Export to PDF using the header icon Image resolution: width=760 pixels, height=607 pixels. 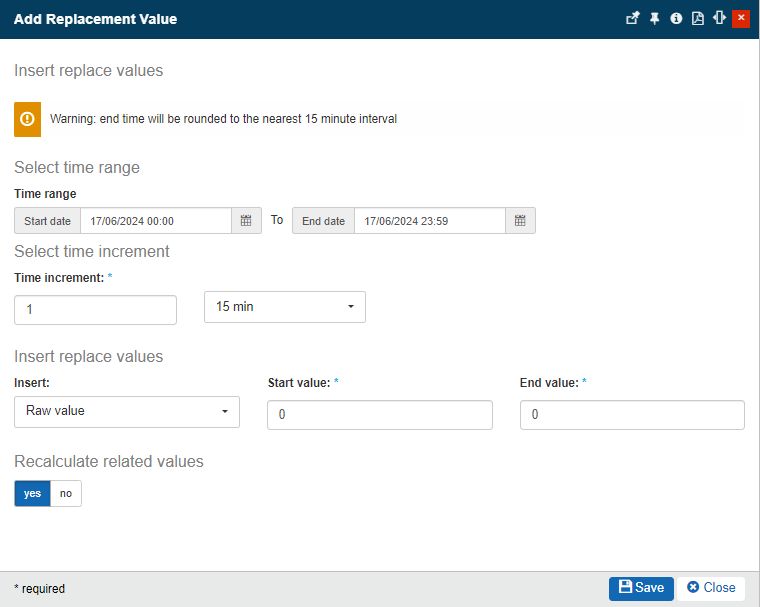[698, 19]
